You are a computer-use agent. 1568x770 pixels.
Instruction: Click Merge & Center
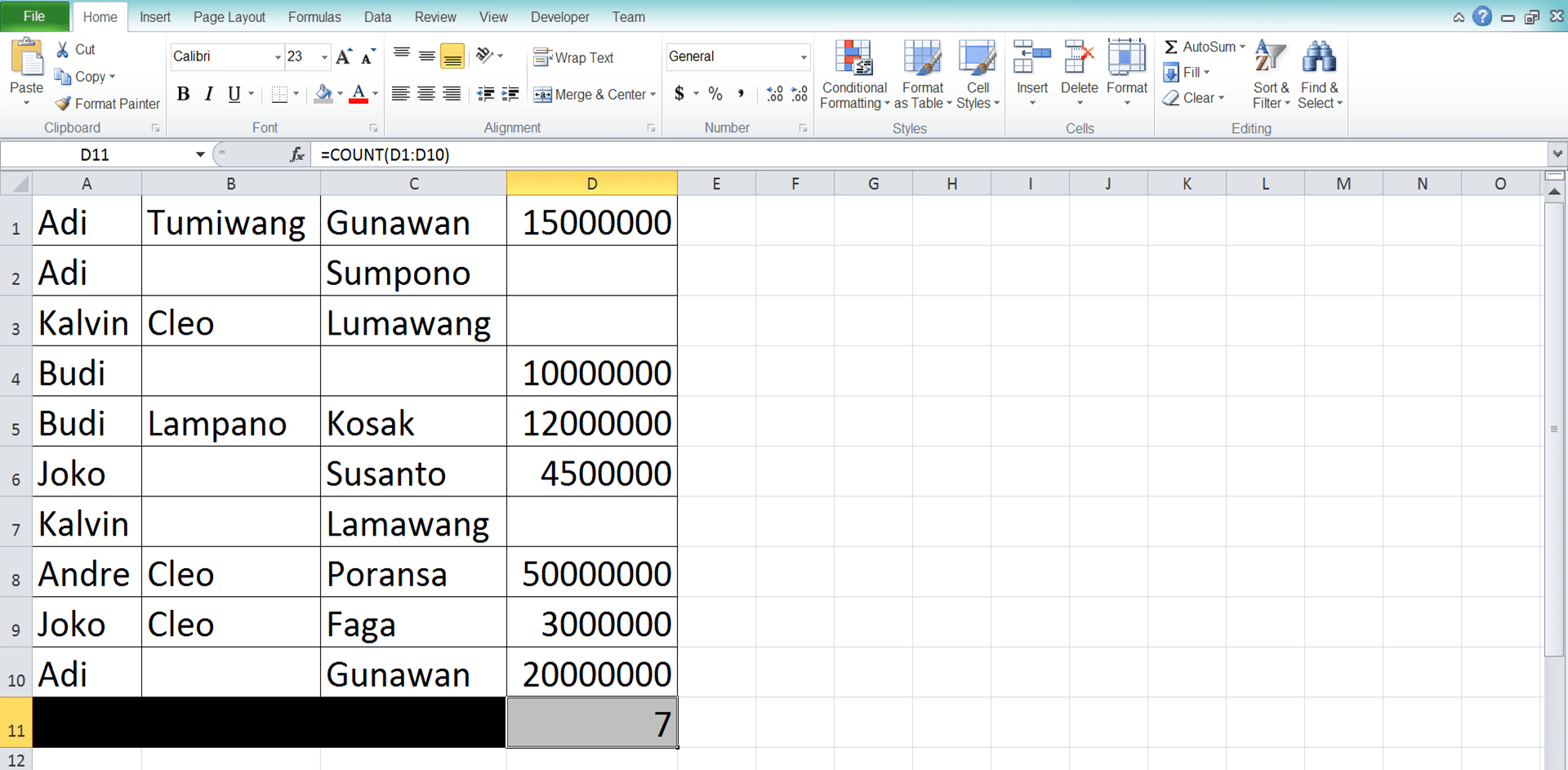tap(589, 95)
